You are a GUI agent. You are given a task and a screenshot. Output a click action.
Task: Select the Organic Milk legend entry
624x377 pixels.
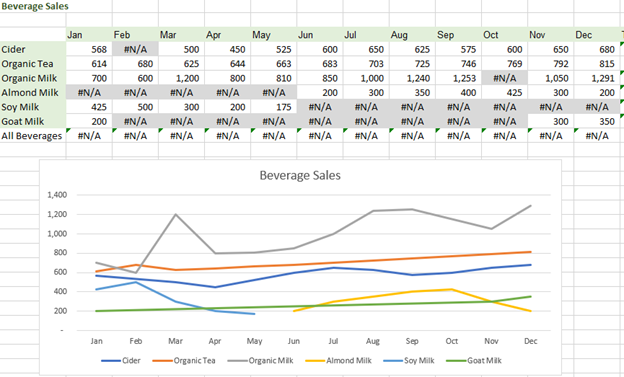tap(260, 360)
